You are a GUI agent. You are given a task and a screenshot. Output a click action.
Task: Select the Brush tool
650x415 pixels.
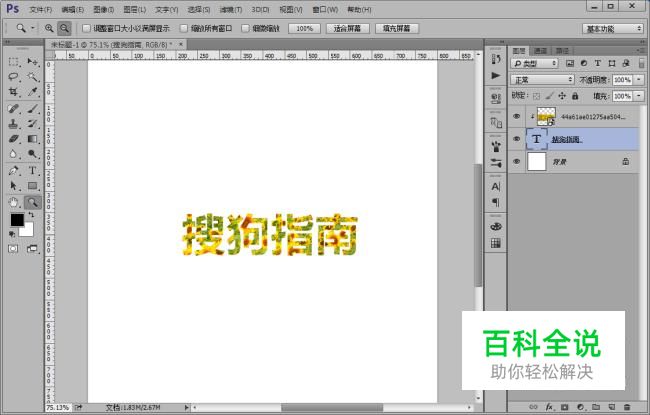pyautogui.click(x=32, y=109)
